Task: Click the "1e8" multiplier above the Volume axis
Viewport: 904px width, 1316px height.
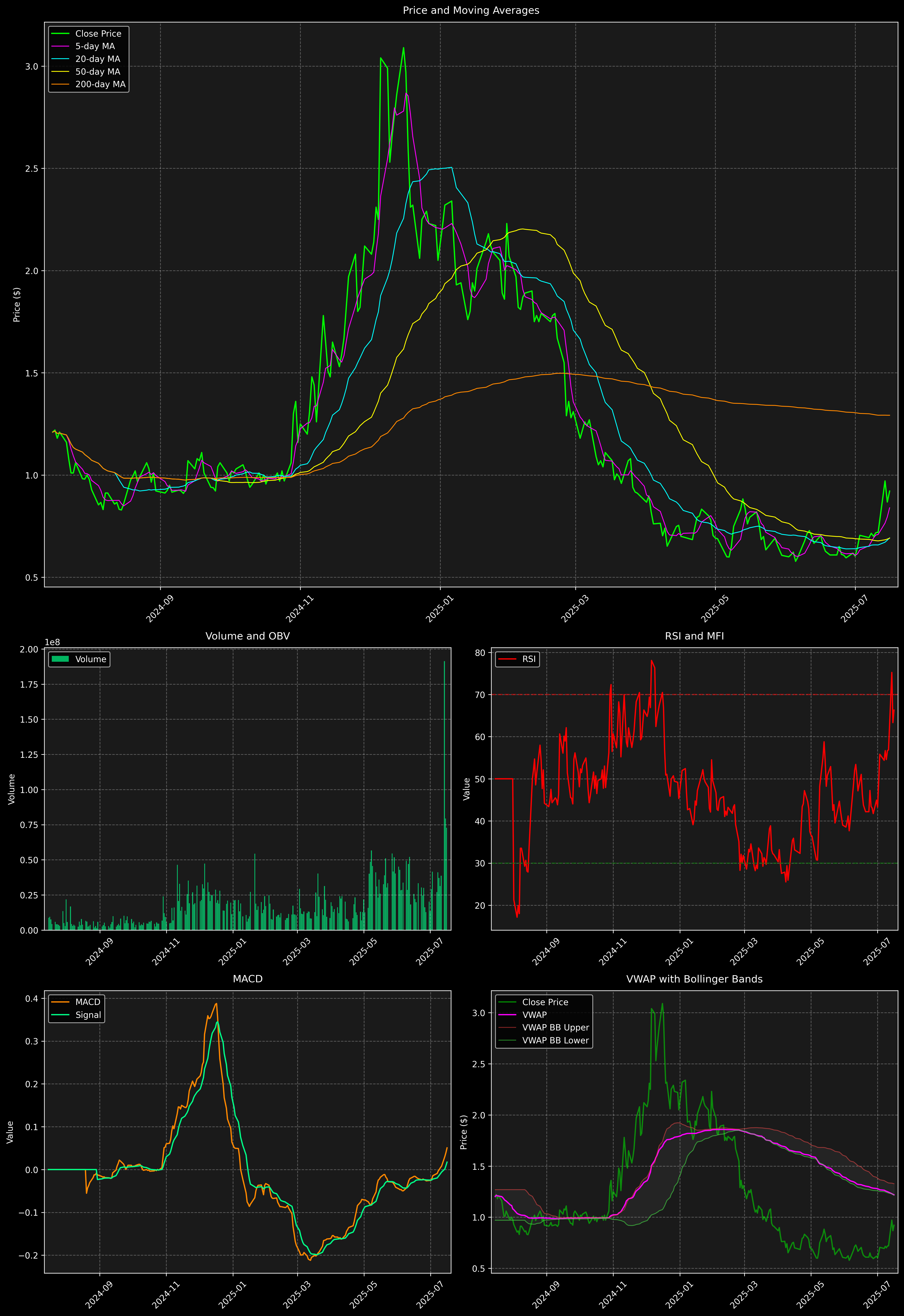Action: (x=52, y=642)
